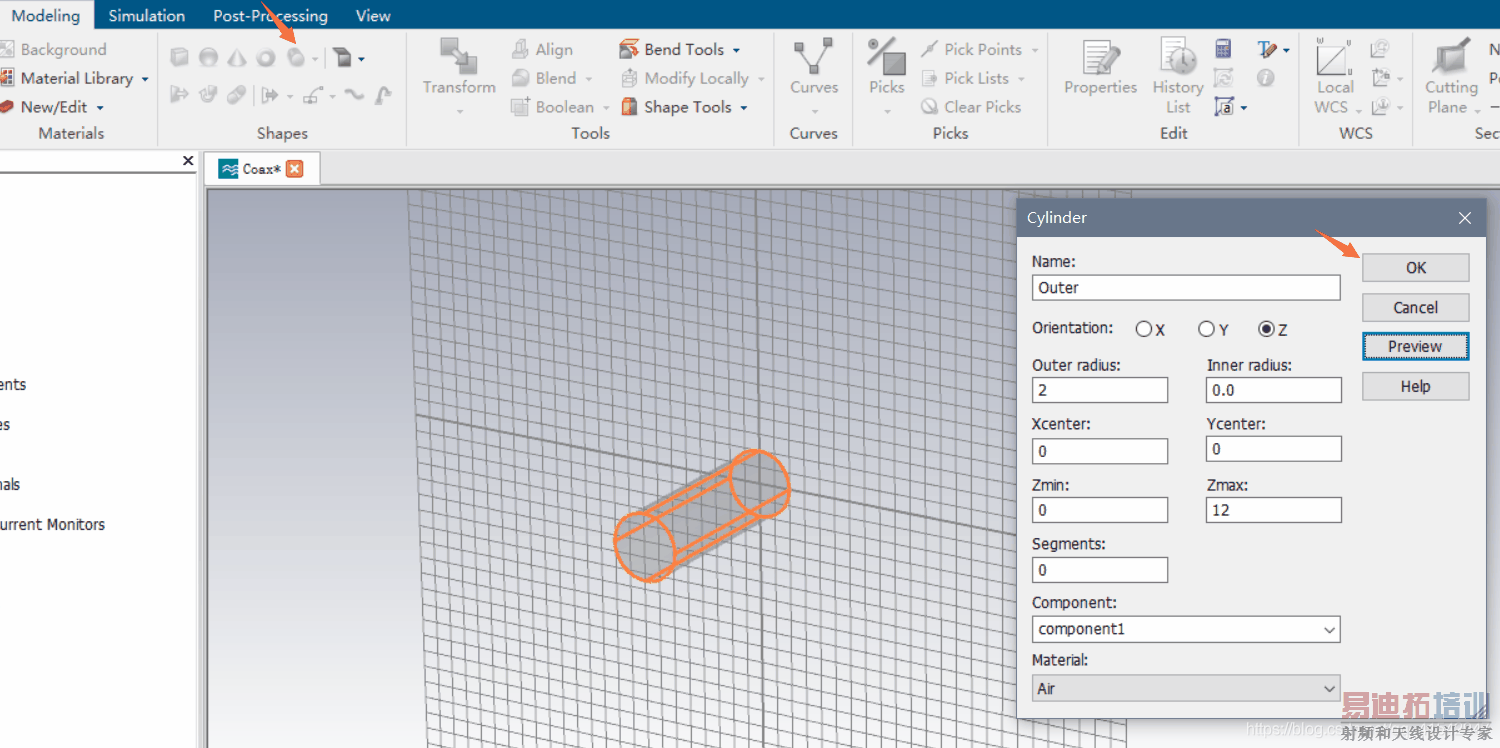The height and width of the screenshot is (748, 1500).
Task: Close the left navigation panel
Action: click(x=188, y=161)
